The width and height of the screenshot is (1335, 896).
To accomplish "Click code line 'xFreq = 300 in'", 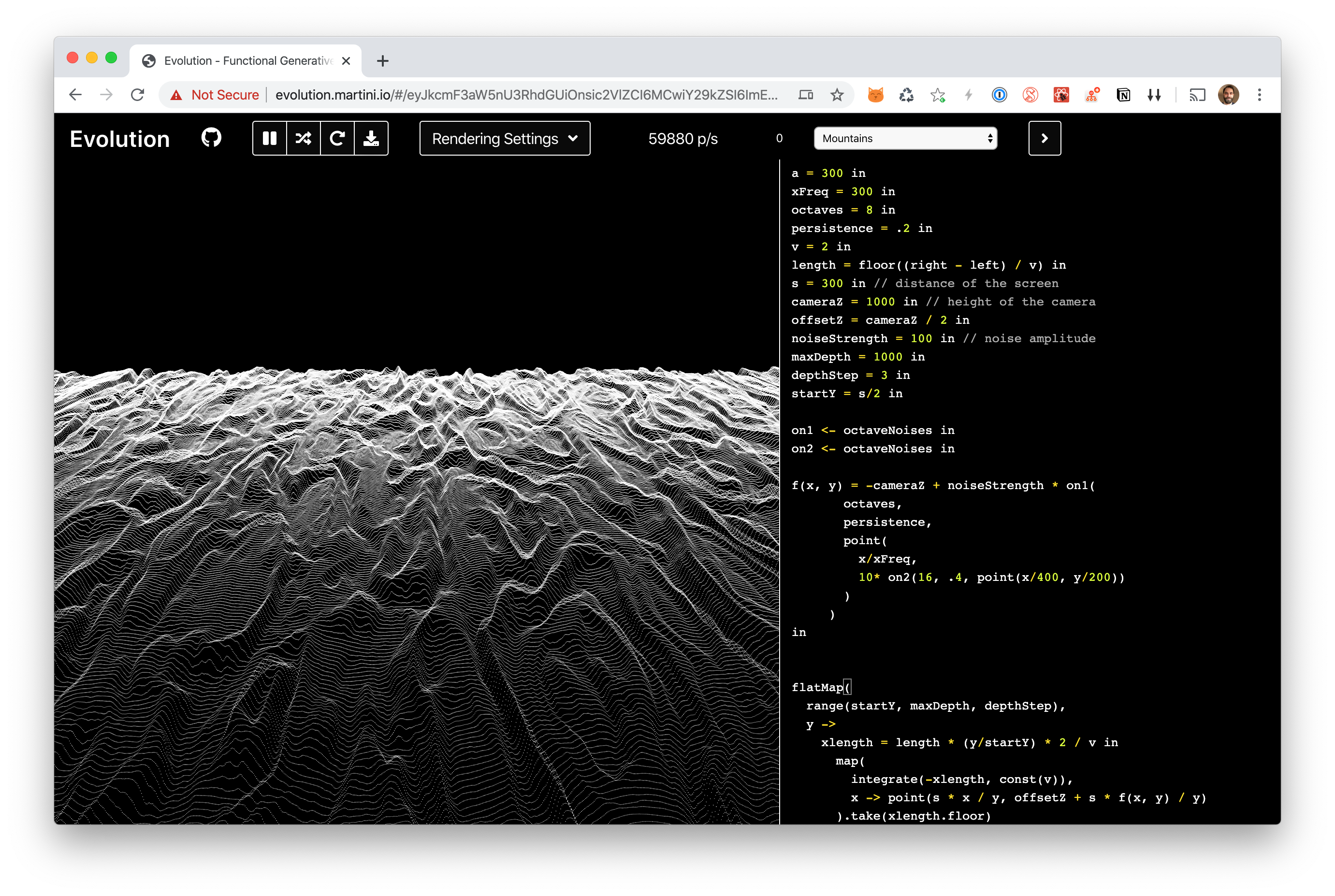I will point(843,191).
